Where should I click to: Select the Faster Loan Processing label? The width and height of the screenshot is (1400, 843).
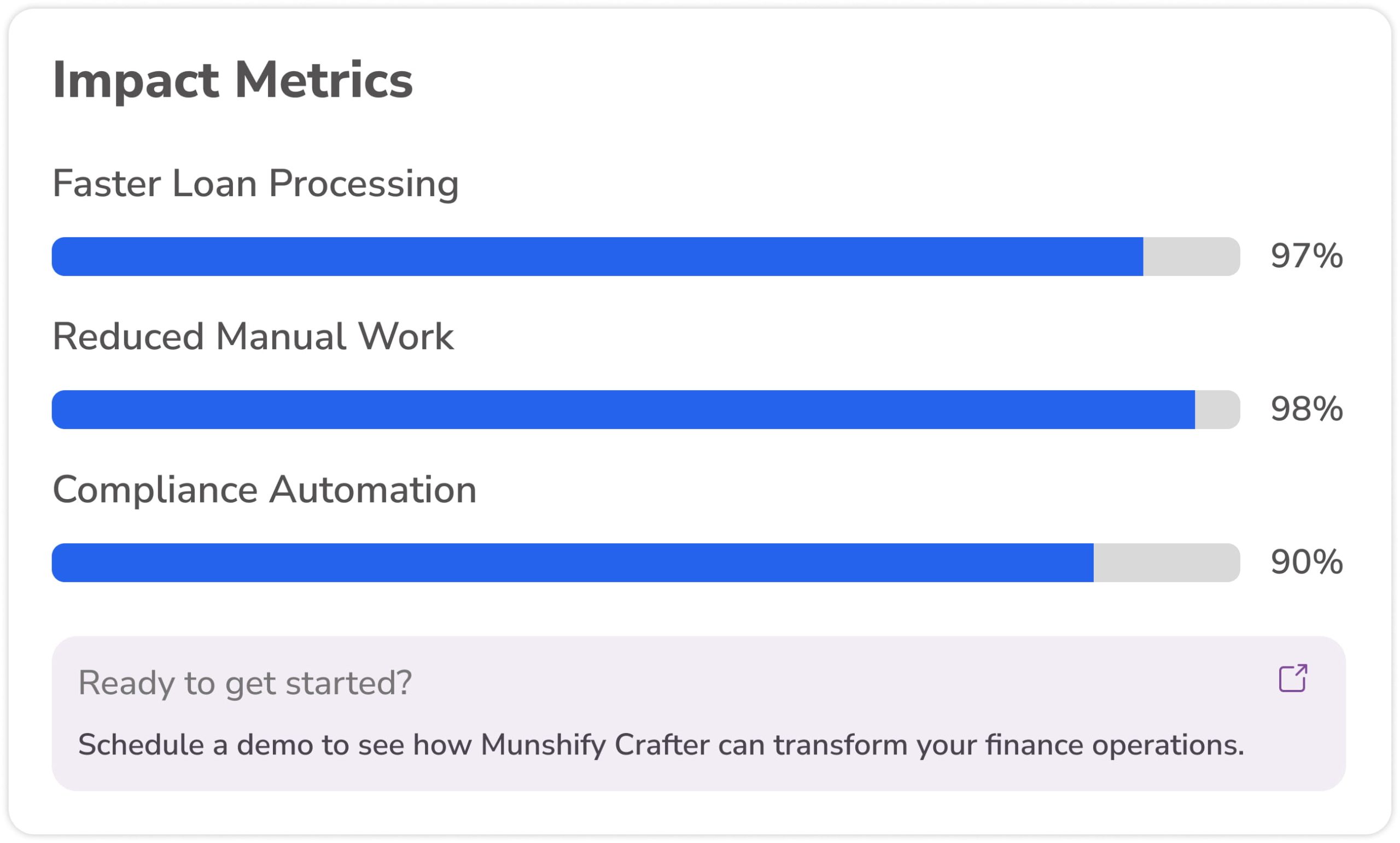click(256, 184)
